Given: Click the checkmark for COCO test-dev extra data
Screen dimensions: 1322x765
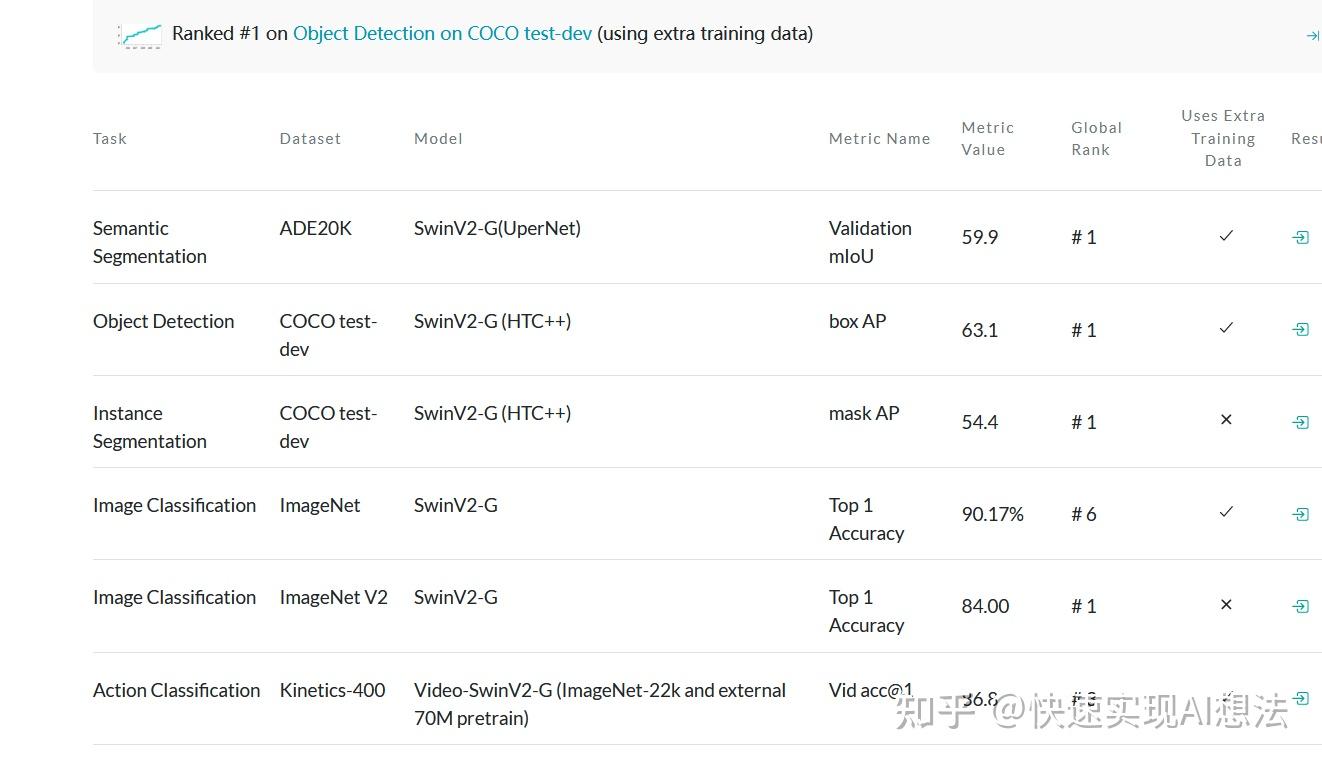Looking at the screenshot, I should 1225,328.
